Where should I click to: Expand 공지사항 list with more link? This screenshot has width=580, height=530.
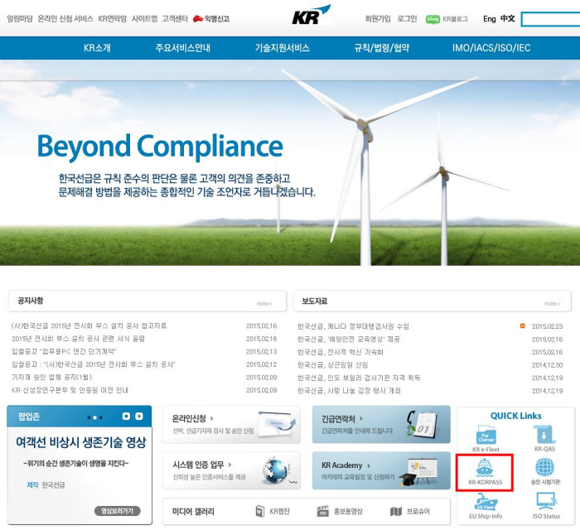pos(264,304)
